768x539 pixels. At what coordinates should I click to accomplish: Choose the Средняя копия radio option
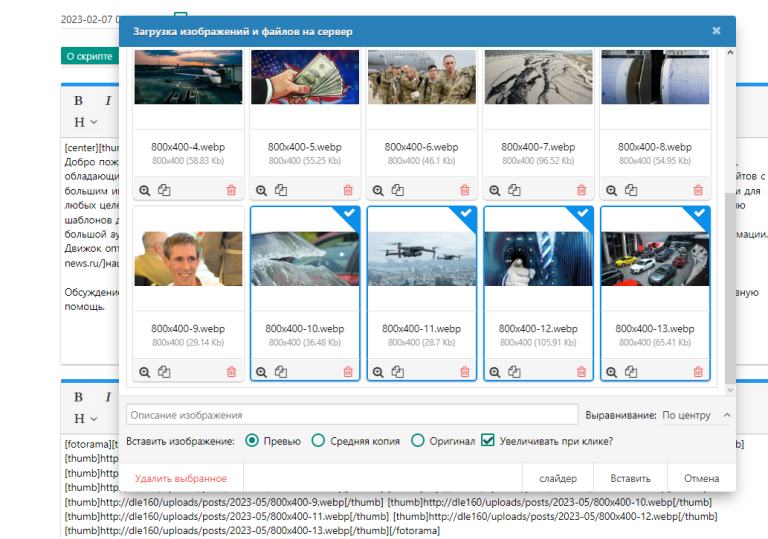[318, 441]
